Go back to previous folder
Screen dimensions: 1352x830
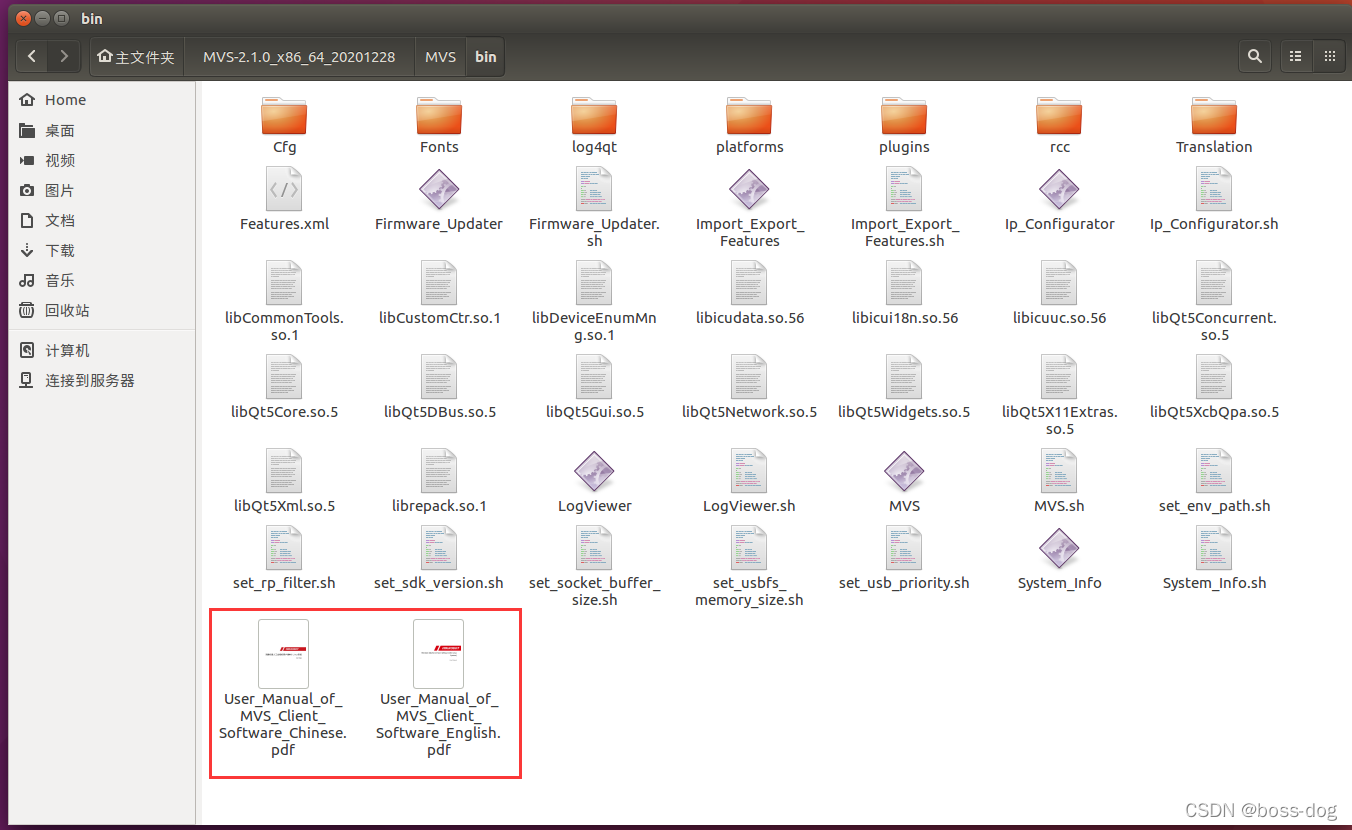tap(32, 57)
